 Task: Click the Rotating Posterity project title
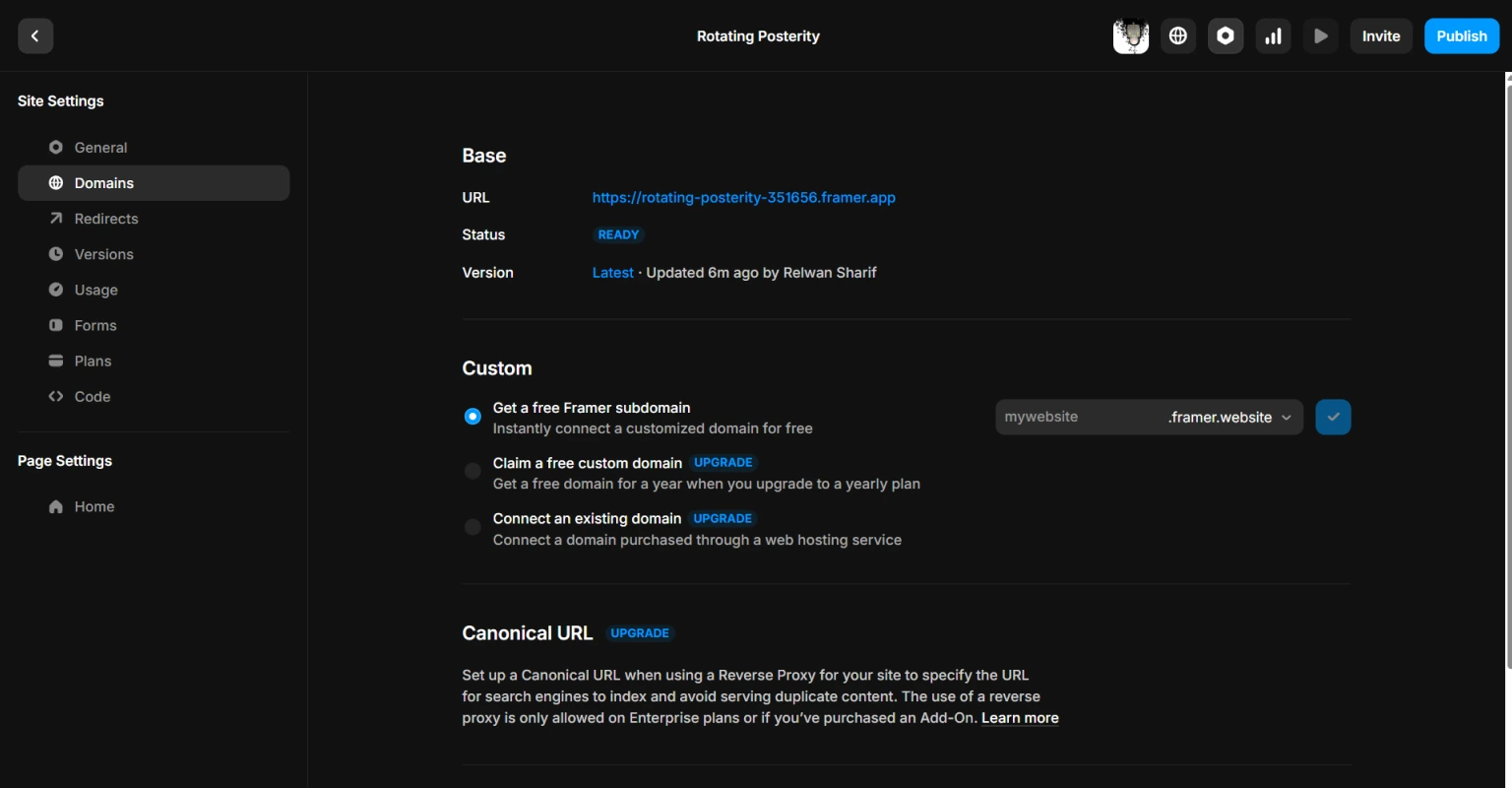[x=758, y=36]
